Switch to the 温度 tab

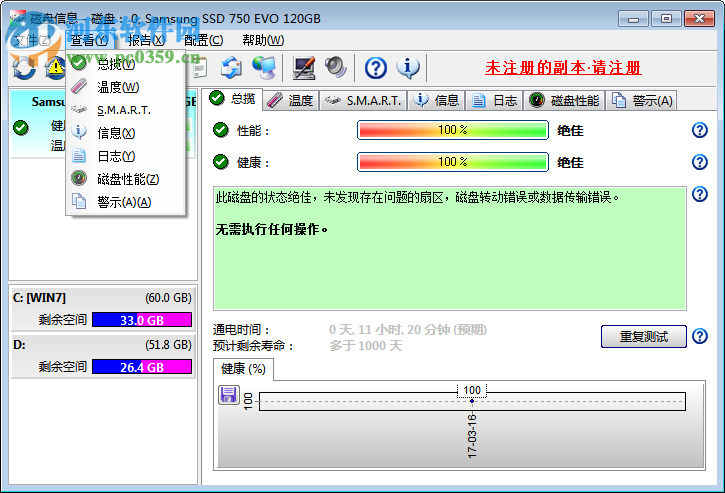291,100
